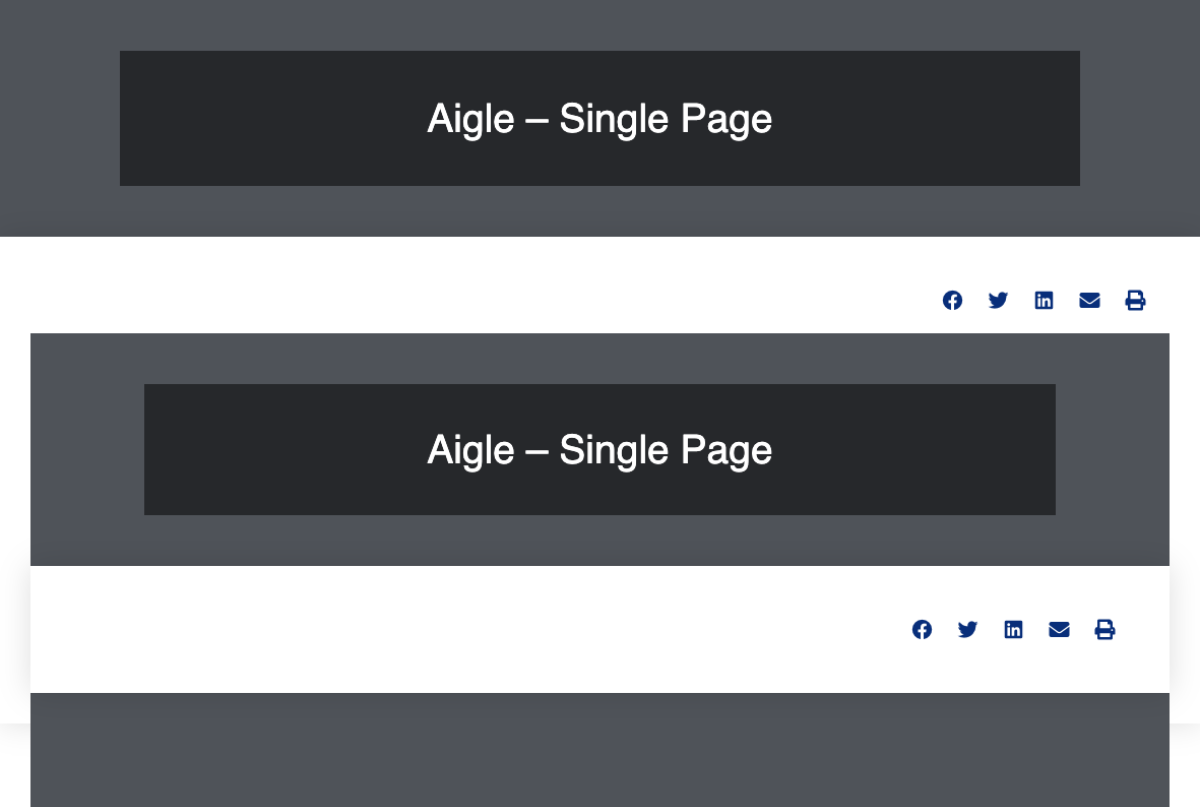This screenshot has height=807, width=1200.
Task: Click the black strip at the bottom-right edge
Action: point(1185,765)
